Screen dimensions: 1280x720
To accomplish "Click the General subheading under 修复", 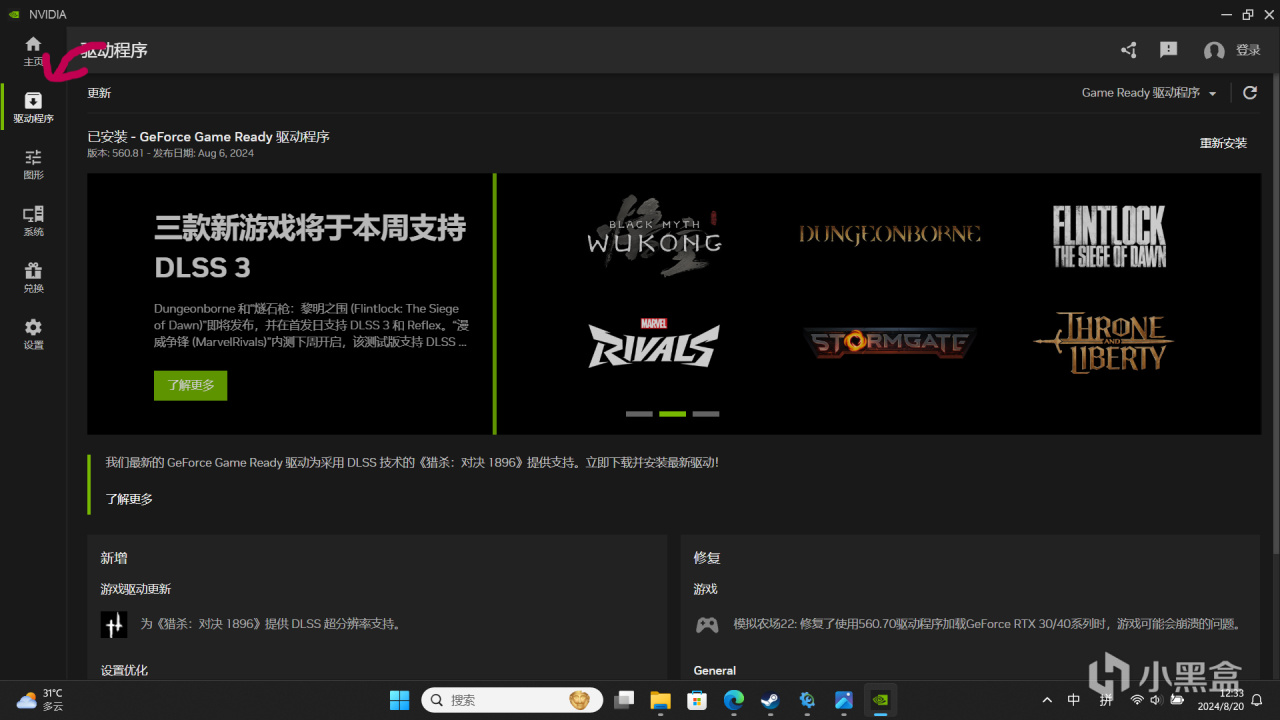I will pos(715,670).
